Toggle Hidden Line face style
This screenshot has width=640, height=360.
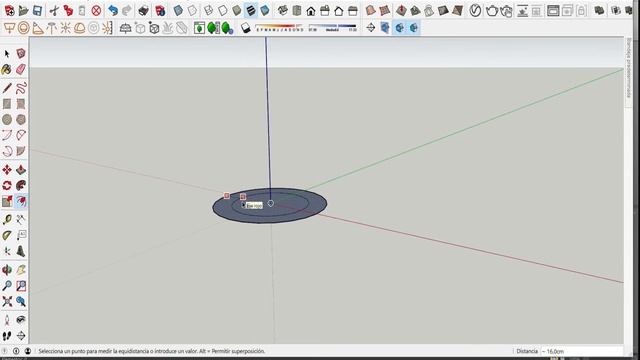(x=223, y=11)
